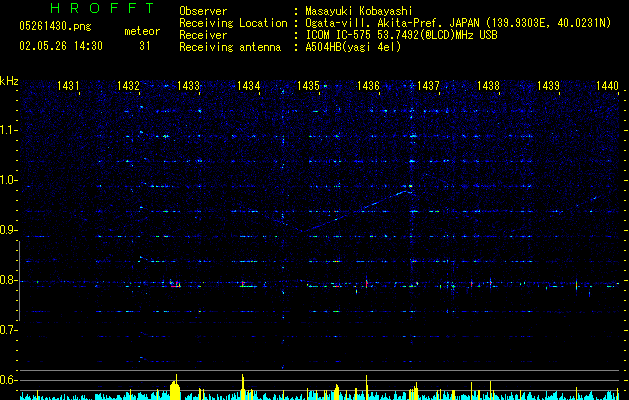Click the date stamp 02.05.26 14:30
The width and height of the screenshot is (629, 400).
pos(61,46)
